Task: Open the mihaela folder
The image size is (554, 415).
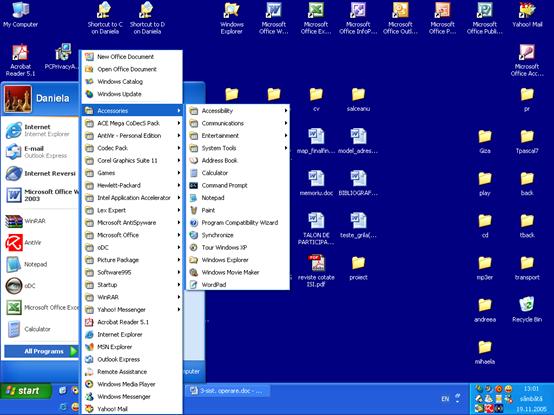Action: 485,352
